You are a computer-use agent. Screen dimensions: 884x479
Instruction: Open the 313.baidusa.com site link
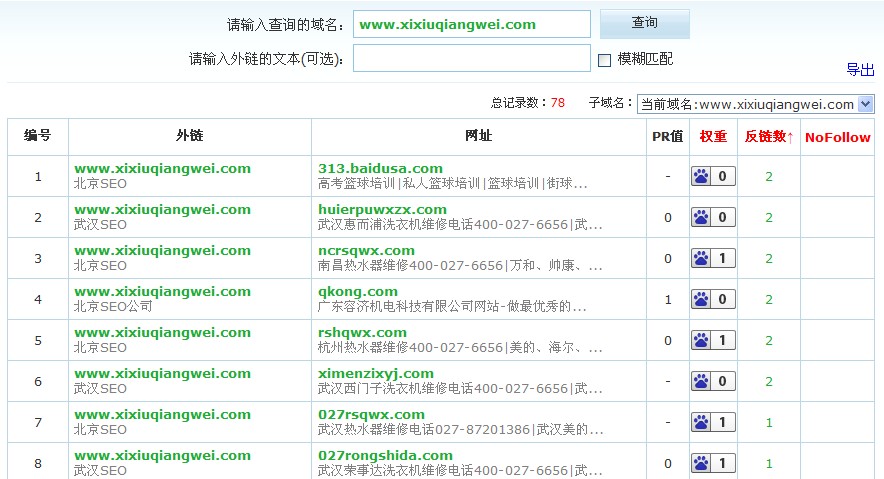click(x=380, y=168)
